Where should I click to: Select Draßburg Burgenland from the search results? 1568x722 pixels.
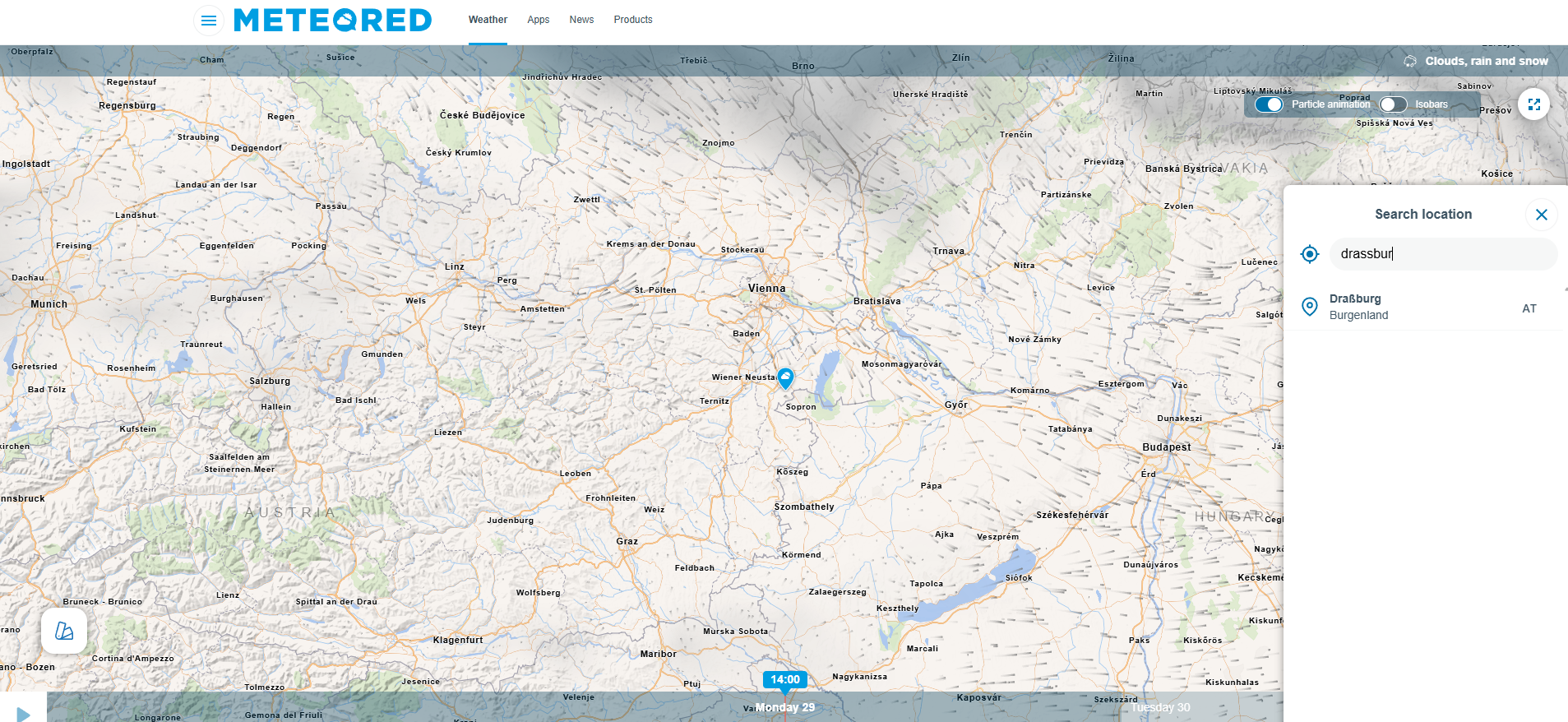[1424, 308]
